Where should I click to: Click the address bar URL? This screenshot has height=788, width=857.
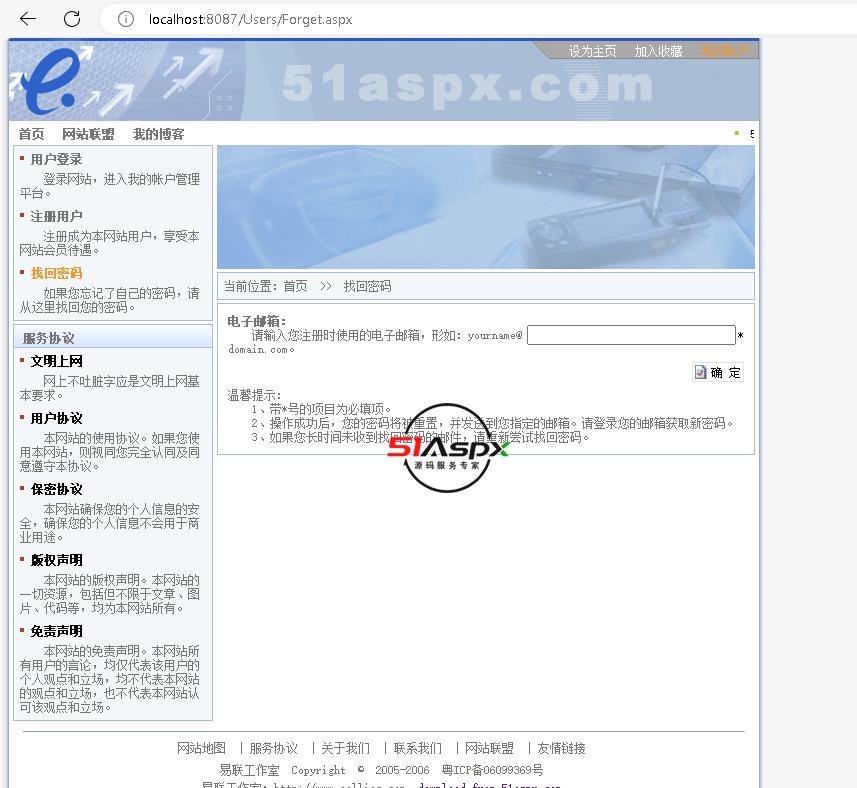(250, 20)
